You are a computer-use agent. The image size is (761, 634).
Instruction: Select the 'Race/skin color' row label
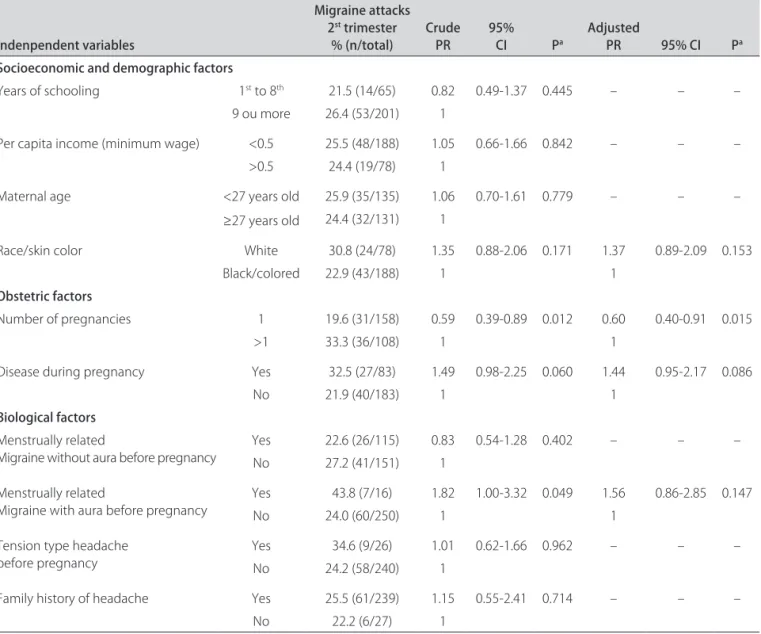tap(41, 250)
